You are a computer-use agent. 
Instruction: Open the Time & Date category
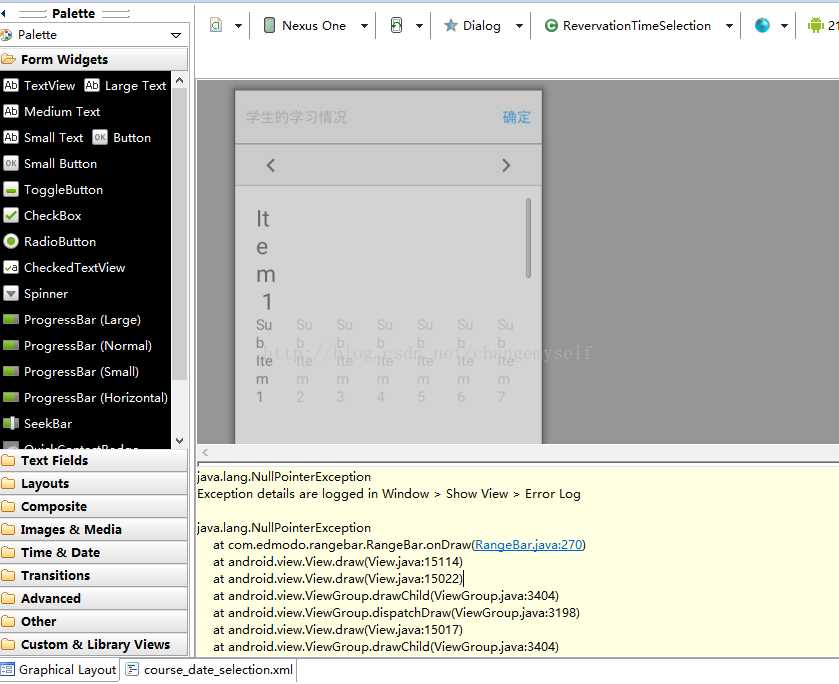(94, 552)
